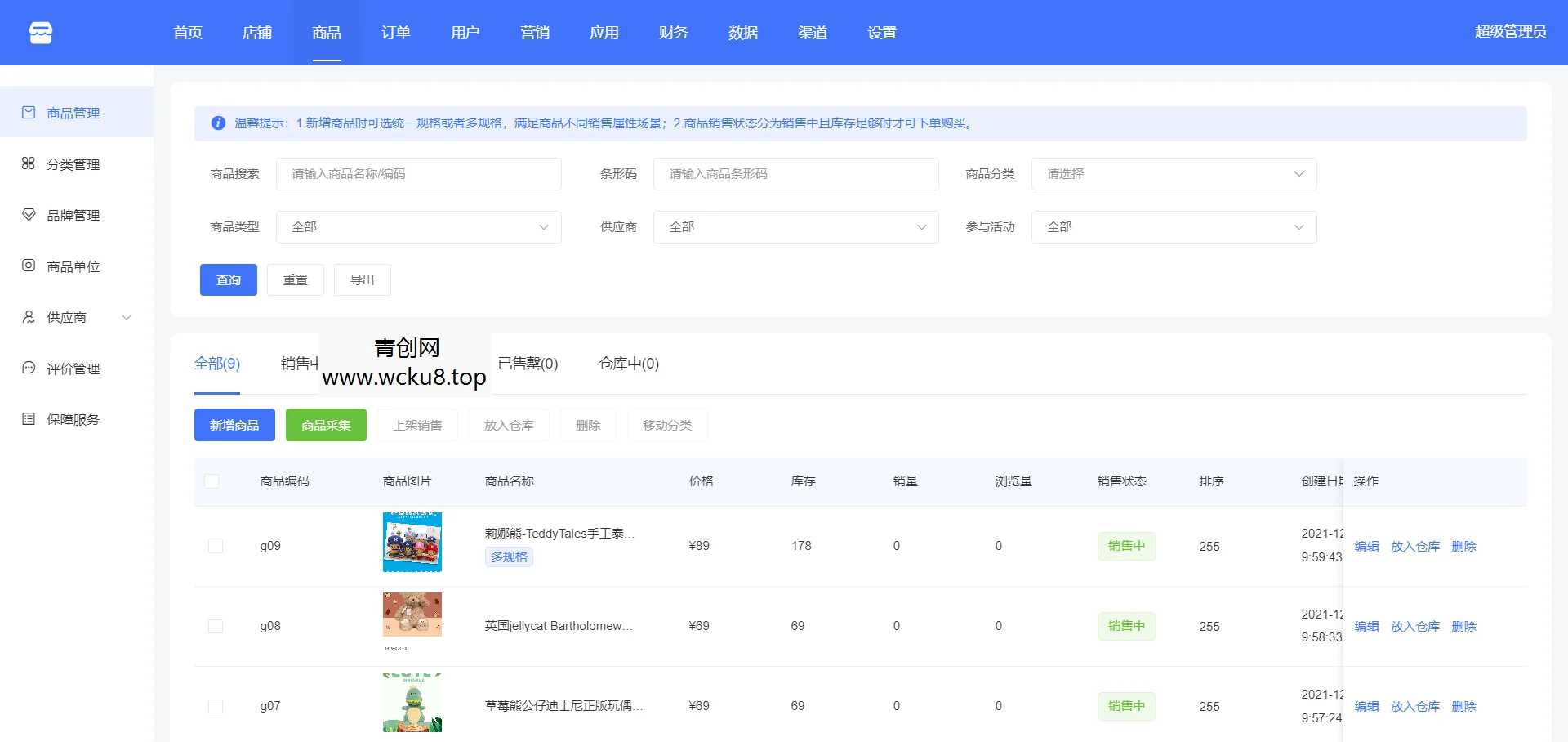Check the checkbox for product g09

215,545
